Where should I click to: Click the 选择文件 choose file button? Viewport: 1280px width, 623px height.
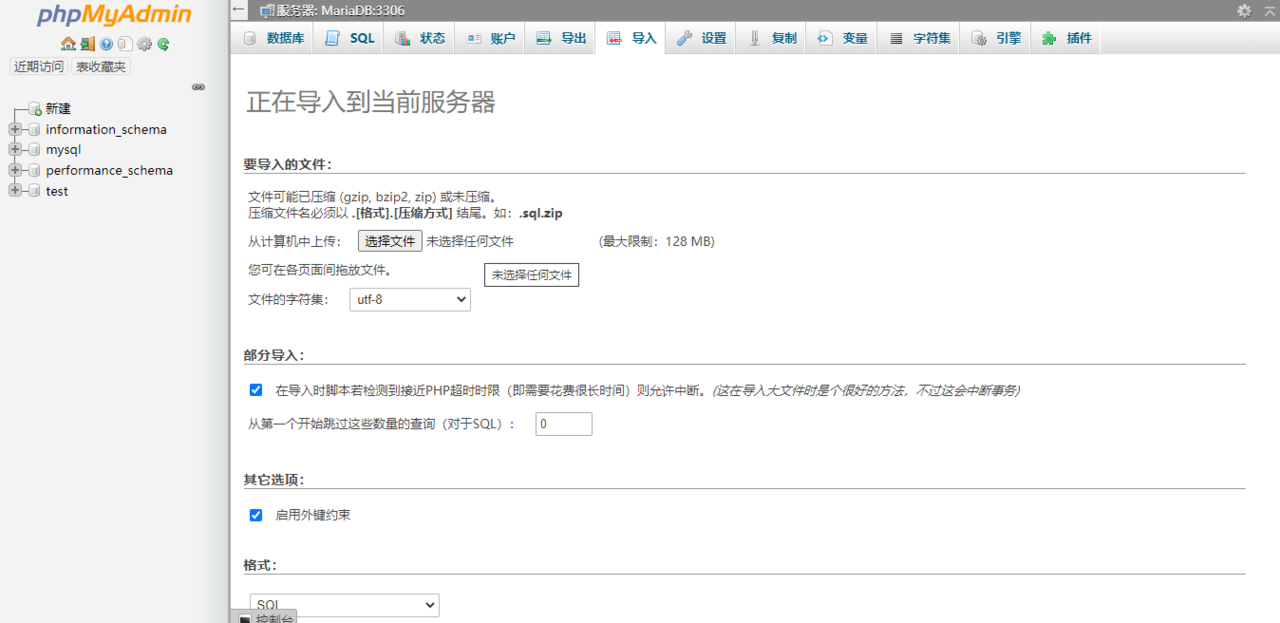click(389, 241)
